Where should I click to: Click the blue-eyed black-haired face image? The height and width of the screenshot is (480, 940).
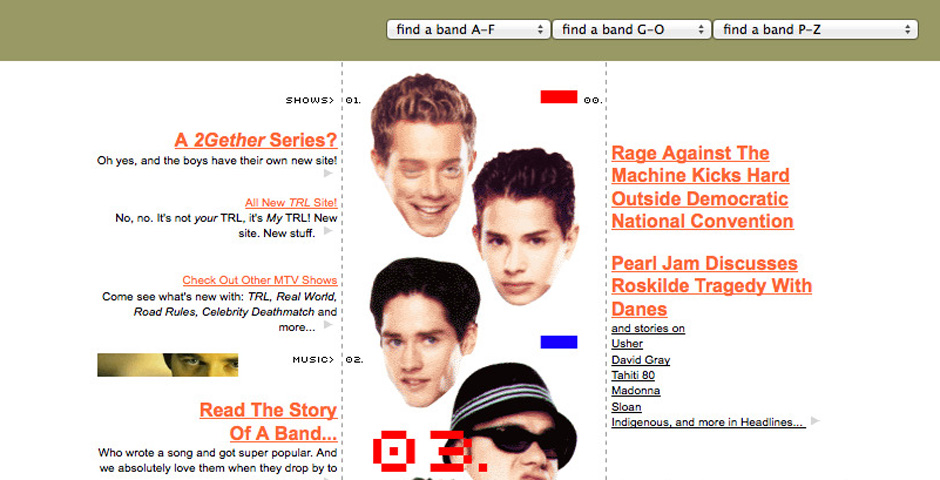click(x=424, y=333)
